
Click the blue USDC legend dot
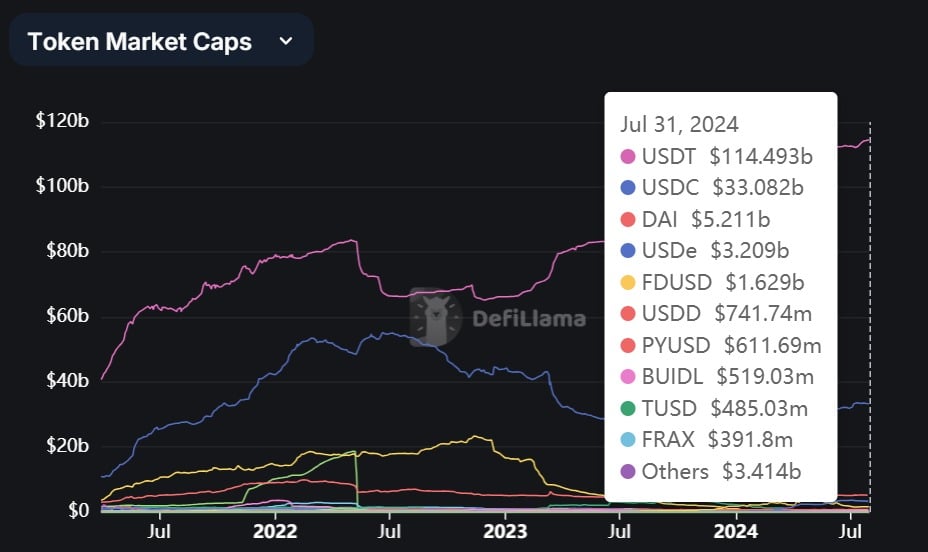(627, 188)
